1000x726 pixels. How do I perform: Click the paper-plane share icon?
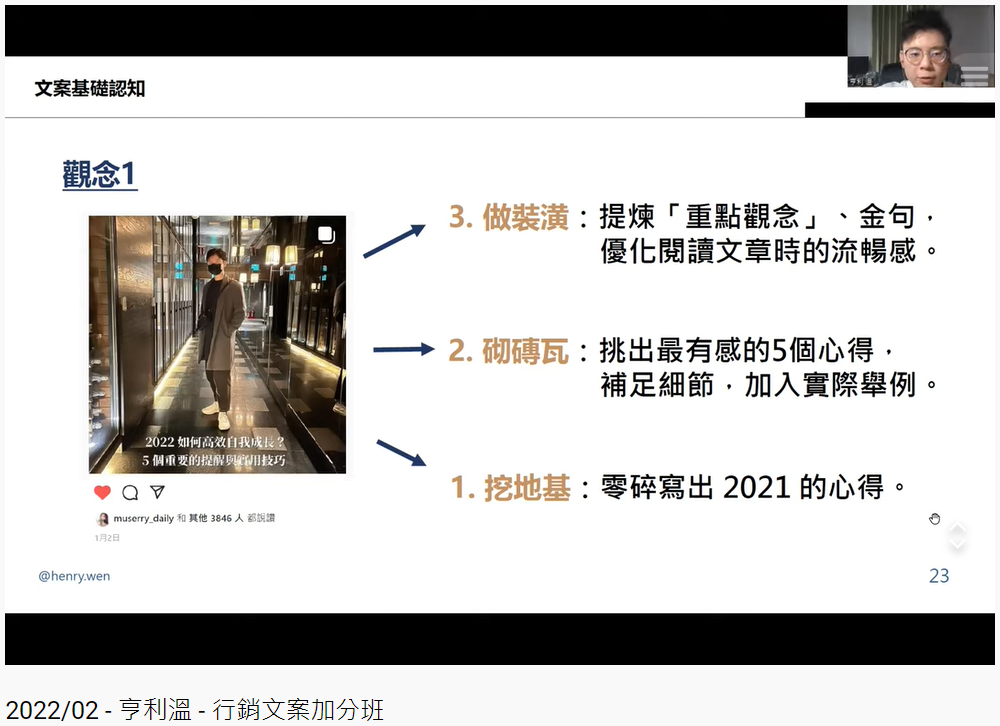click(x=157, y=492)
